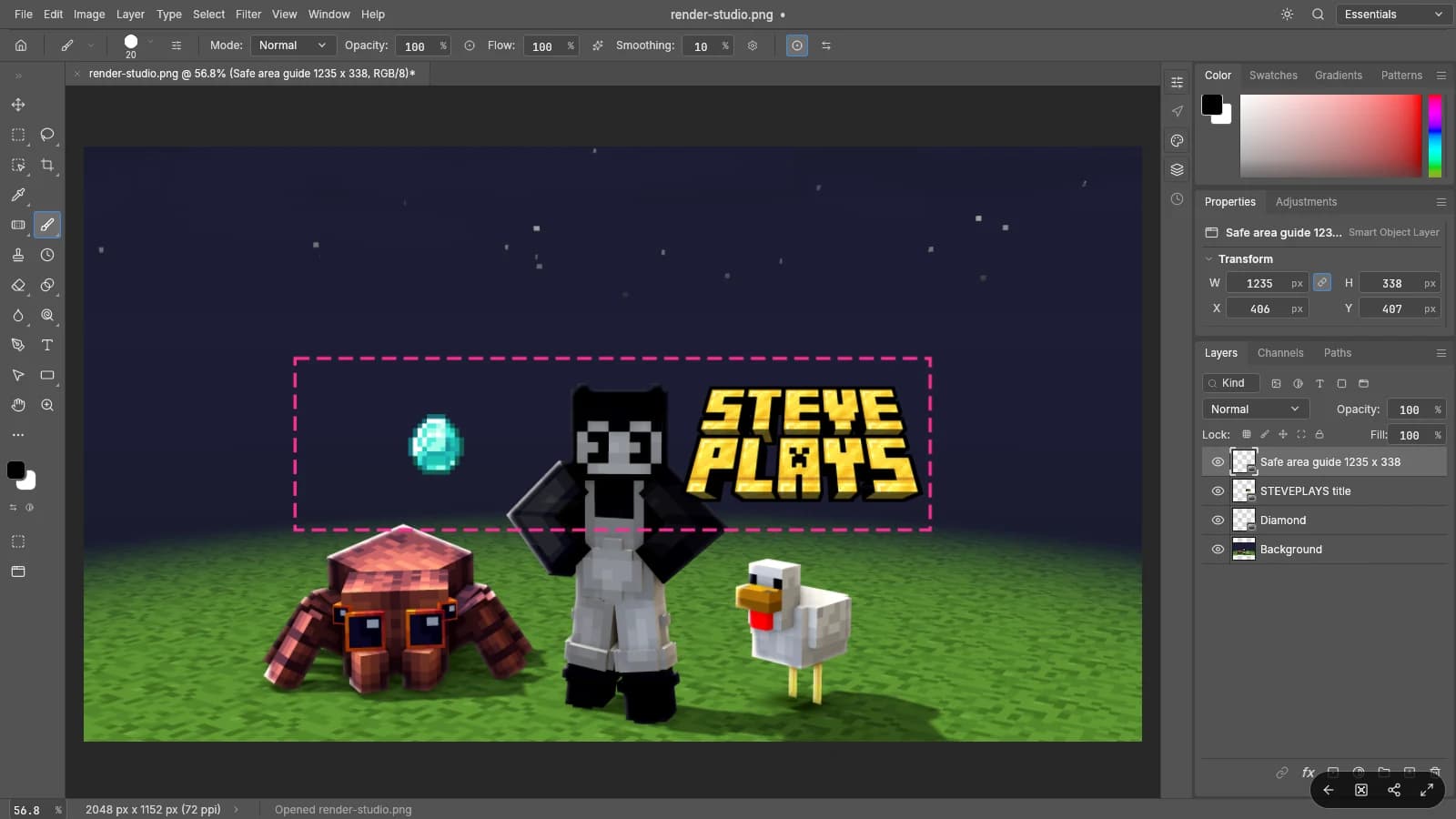Click the transform Width input field
Image resolution: width=1456 pixels, height=819 pixels.
point(1267,283)
